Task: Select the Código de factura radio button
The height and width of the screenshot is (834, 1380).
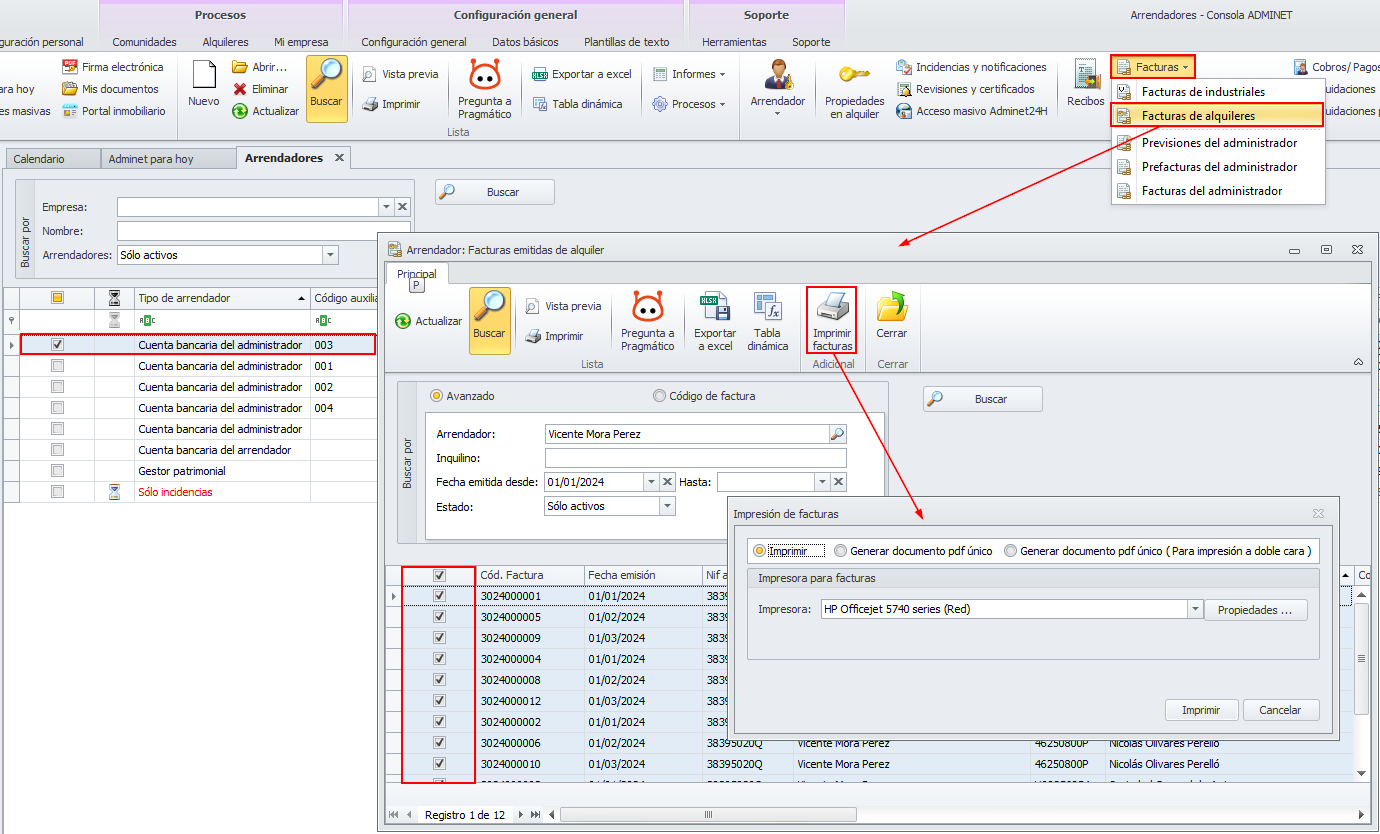Action: 659,396
